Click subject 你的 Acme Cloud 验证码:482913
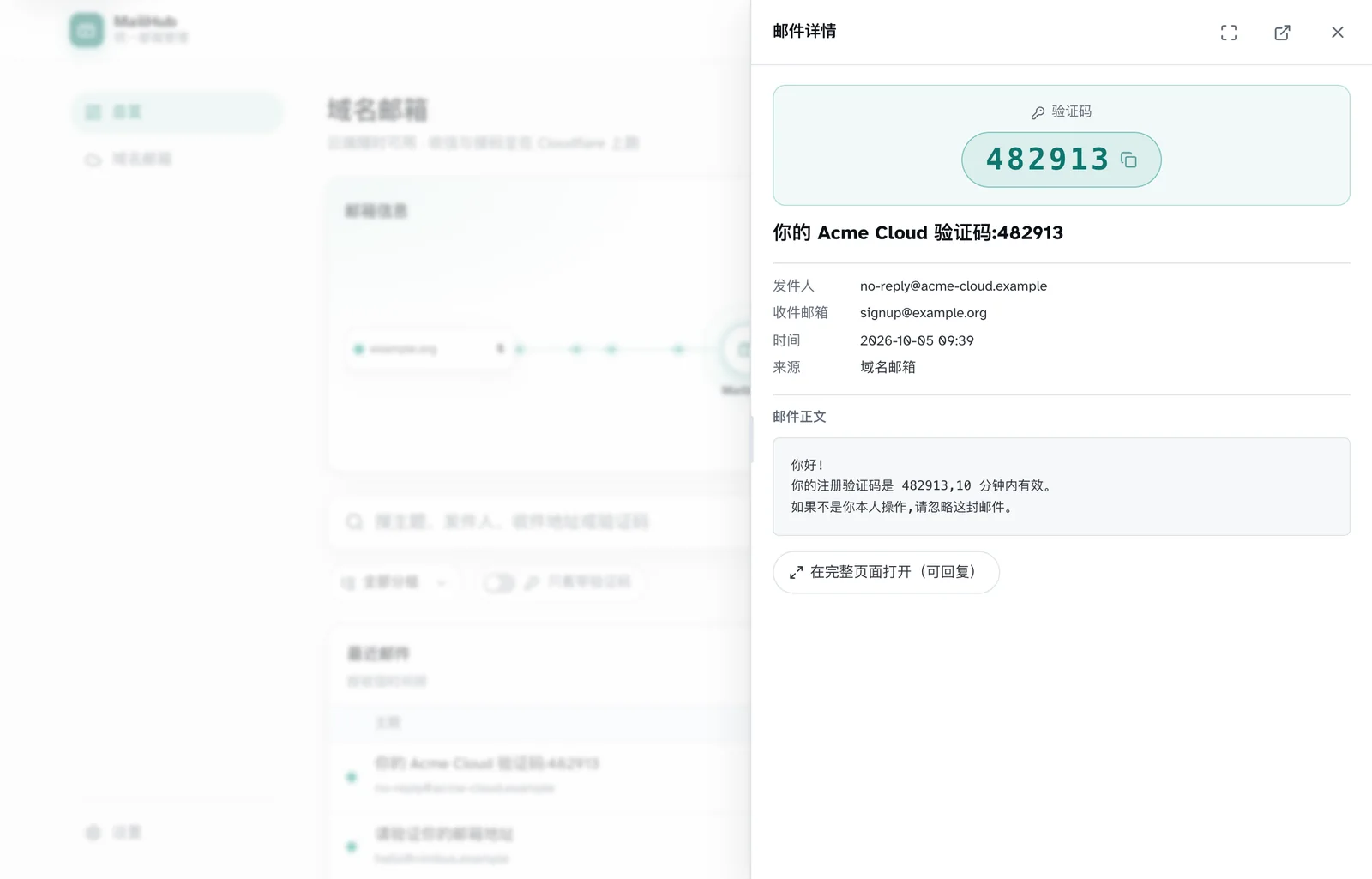 click(918, 232)
